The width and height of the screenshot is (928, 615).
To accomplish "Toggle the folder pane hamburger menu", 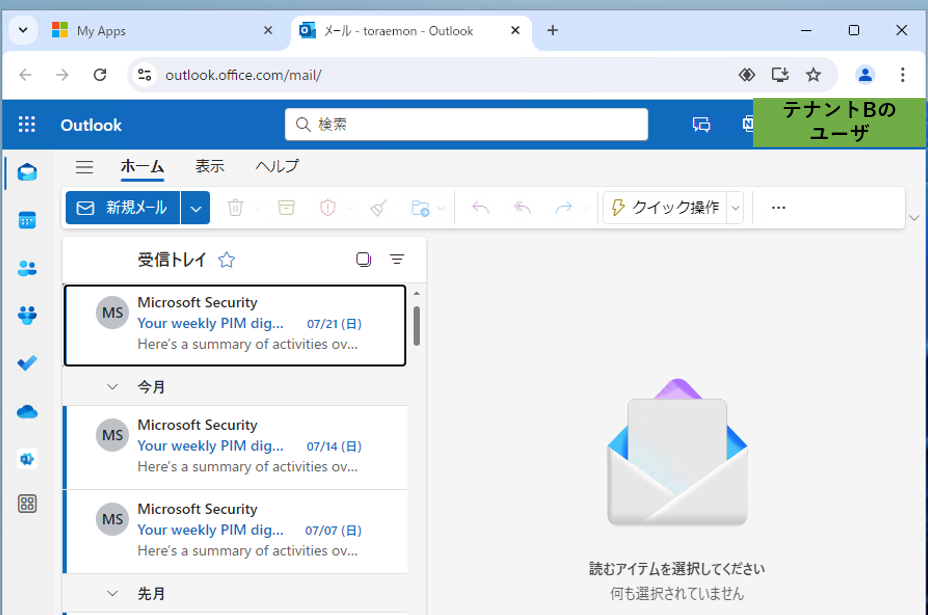I will coord(85,167).
